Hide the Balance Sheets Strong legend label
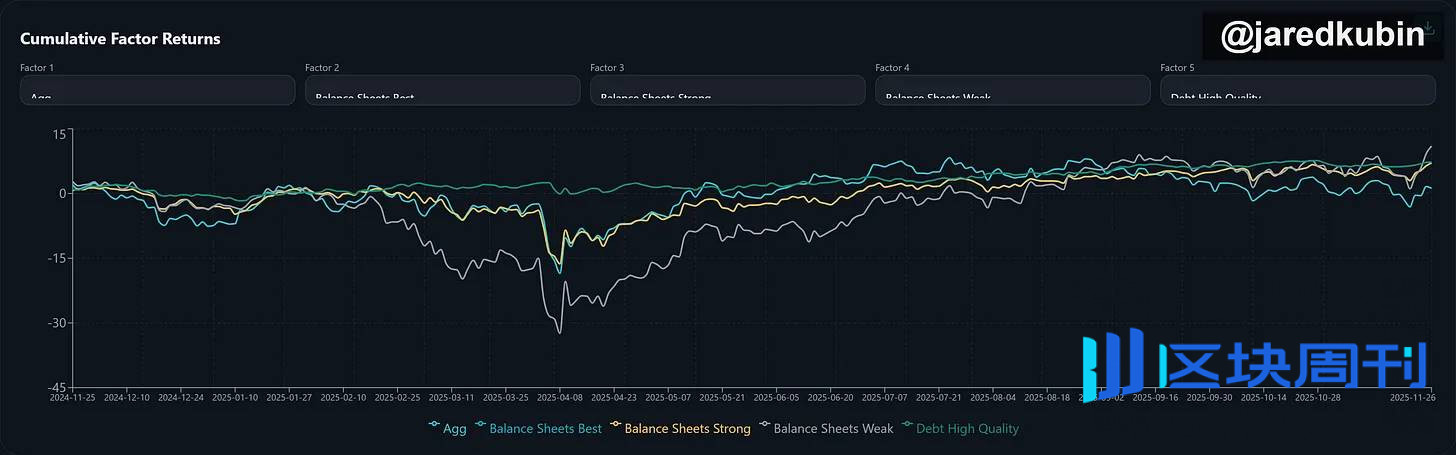 click(687, 429)
